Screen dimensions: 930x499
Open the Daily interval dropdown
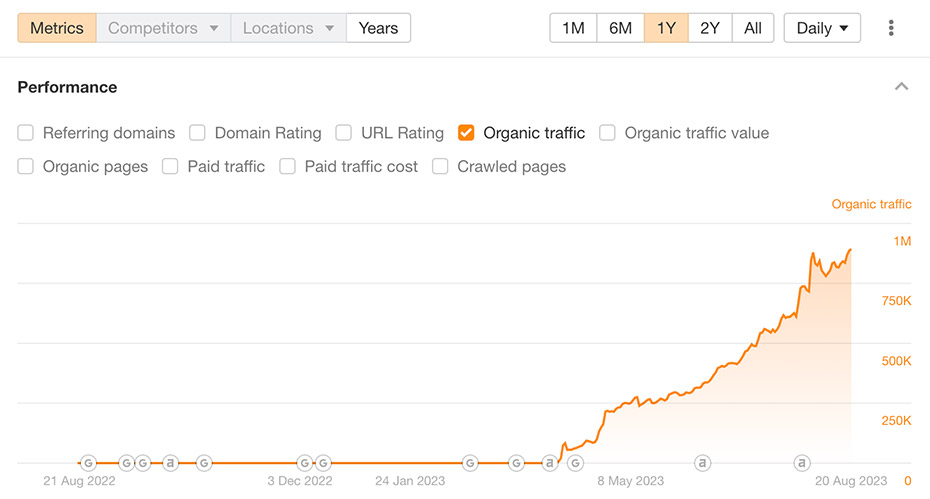822,28
